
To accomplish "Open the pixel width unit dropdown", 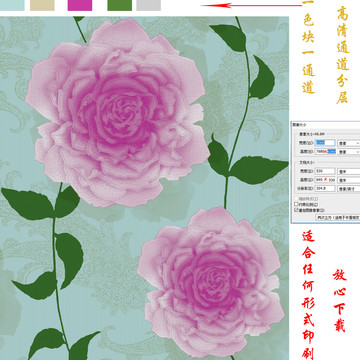I will (x=349, y=143).
